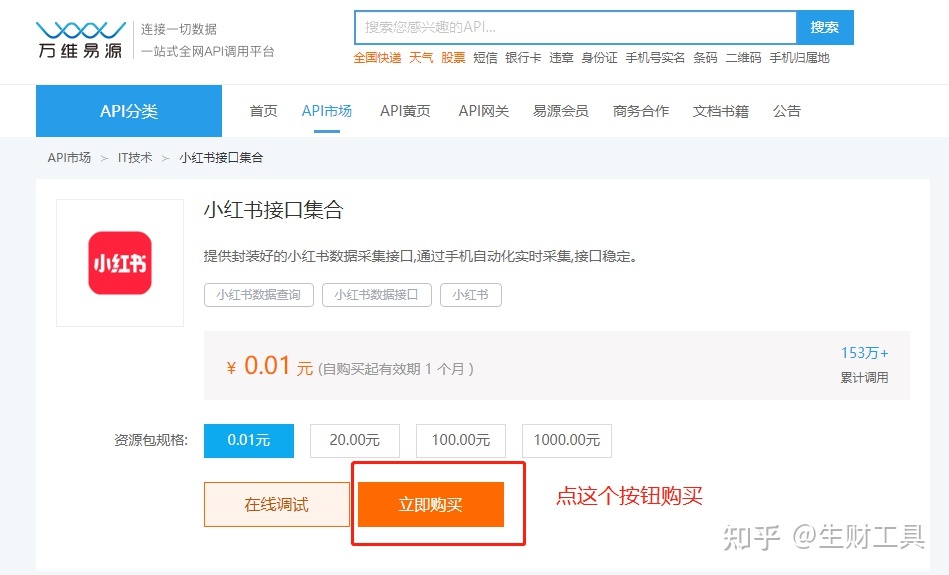Open the API分类 category menu
949x575 pixels.
click(129, 111)
